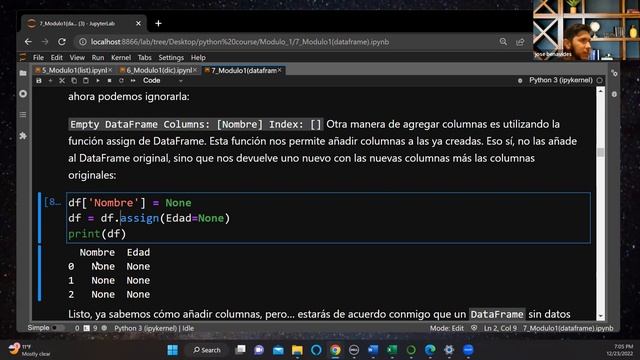Open File Explorer from the taskbar
Image resolution: width=640 pixels, height=360 pixels.
[297, 350]
